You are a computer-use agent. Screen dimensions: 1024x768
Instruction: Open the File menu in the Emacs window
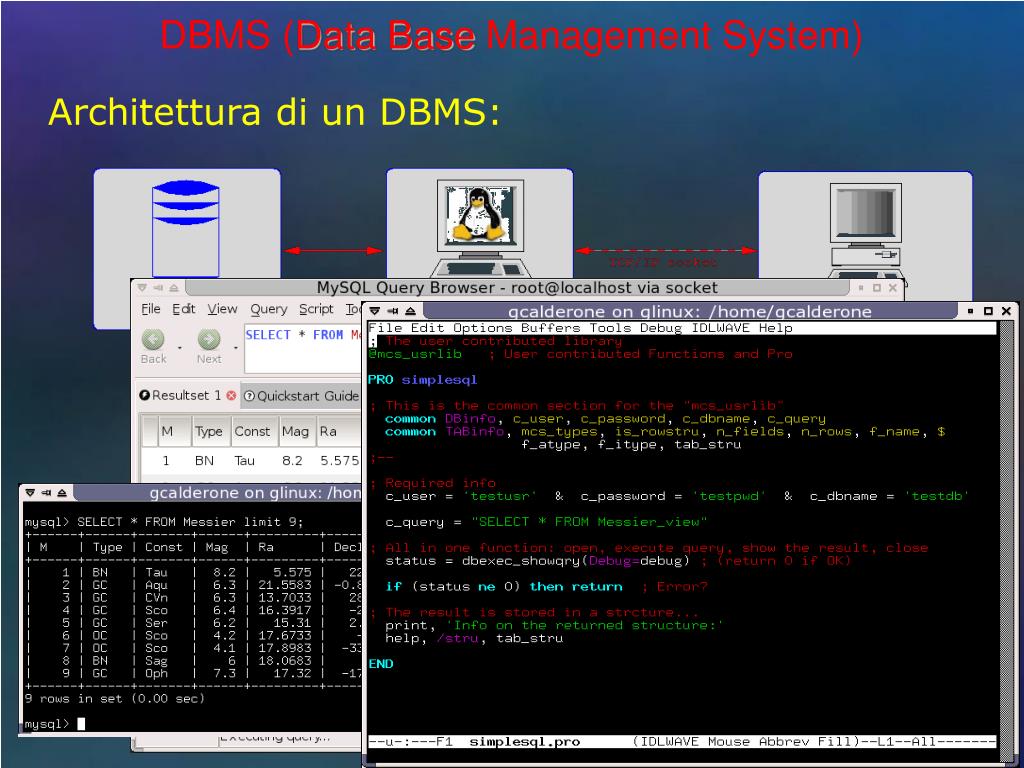point(385,328)
